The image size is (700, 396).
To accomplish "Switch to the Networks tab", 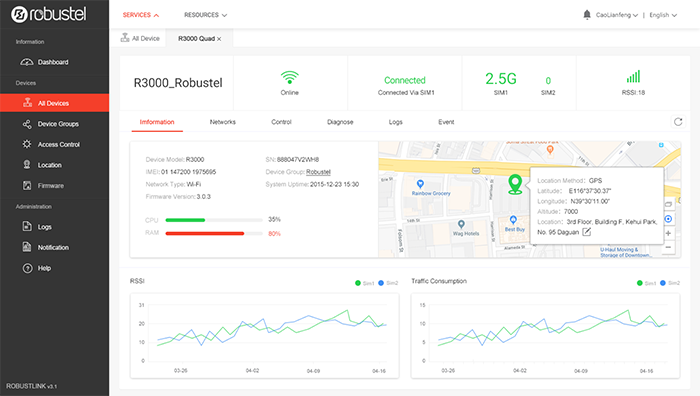I will click(x=223, y=122).
